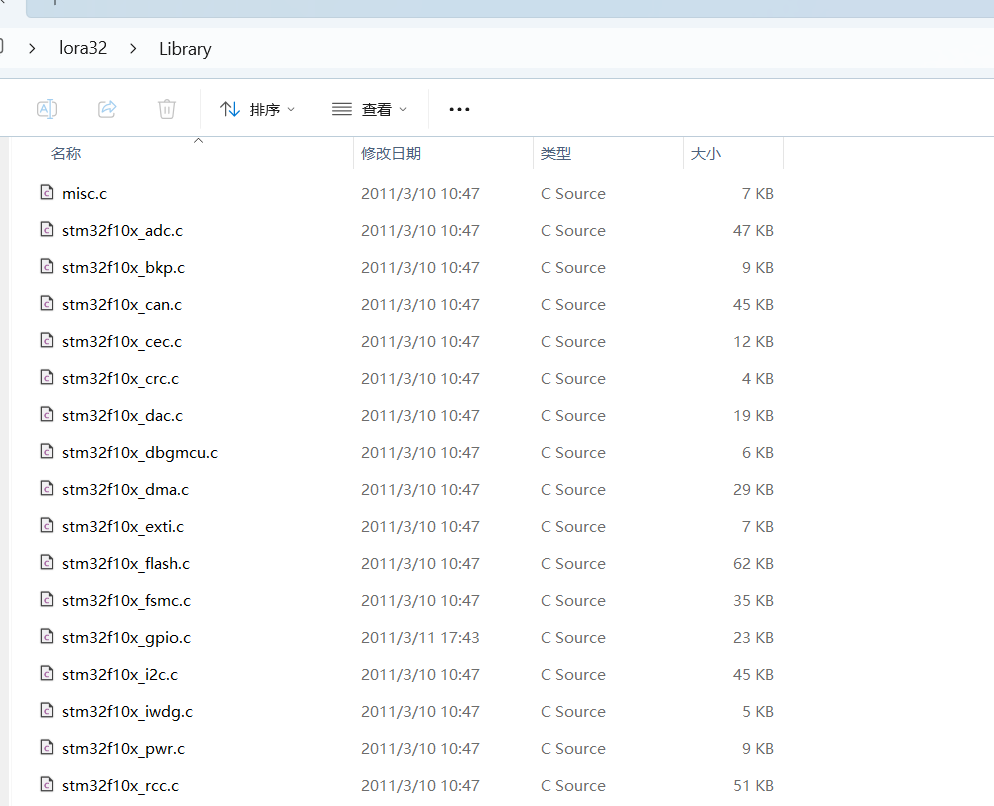Click the file icon of stm32f10x_bkp.c

point(47,266)
